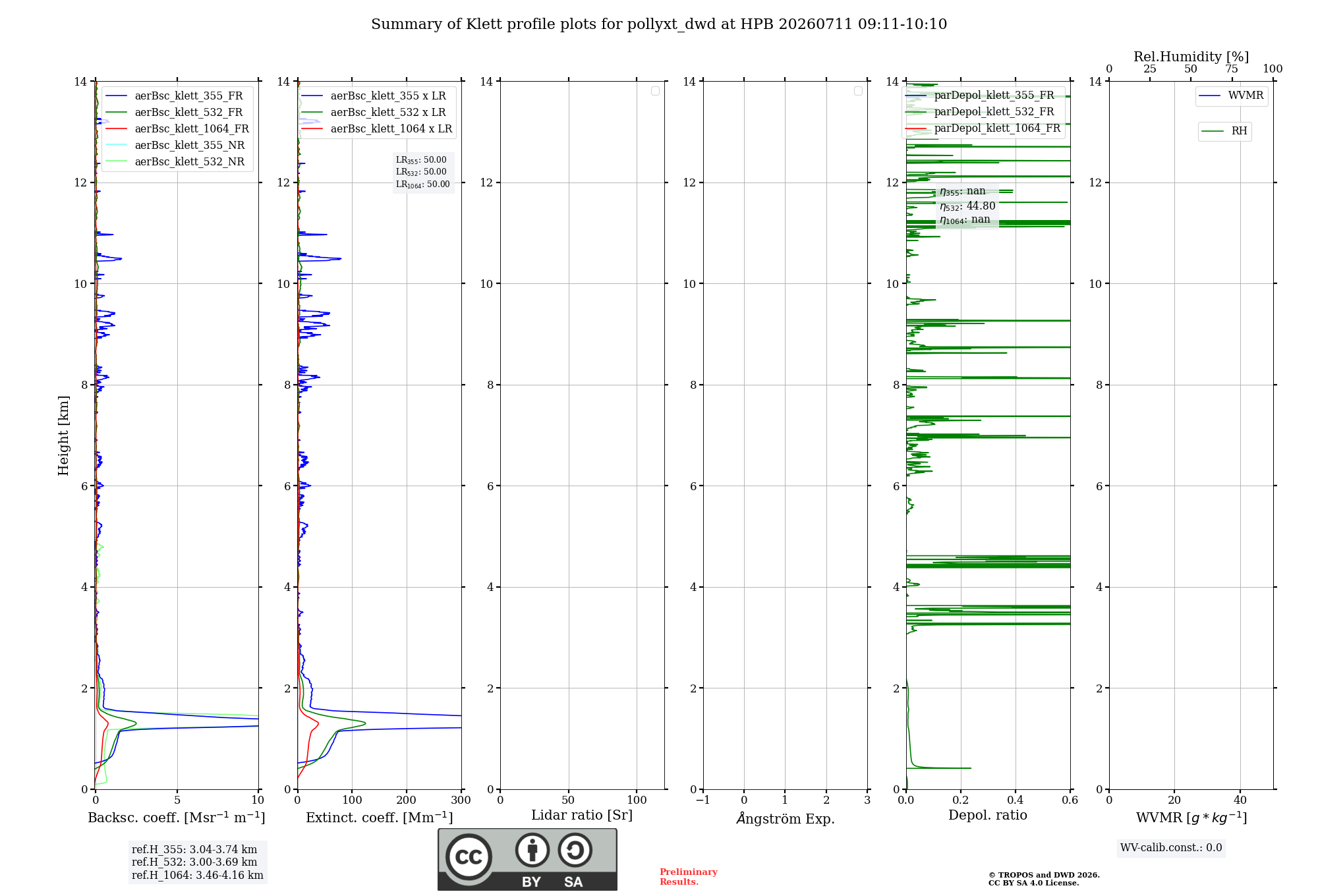Select the aerBsc_klett_1064_FR legend entry

(x=177, y=129)
